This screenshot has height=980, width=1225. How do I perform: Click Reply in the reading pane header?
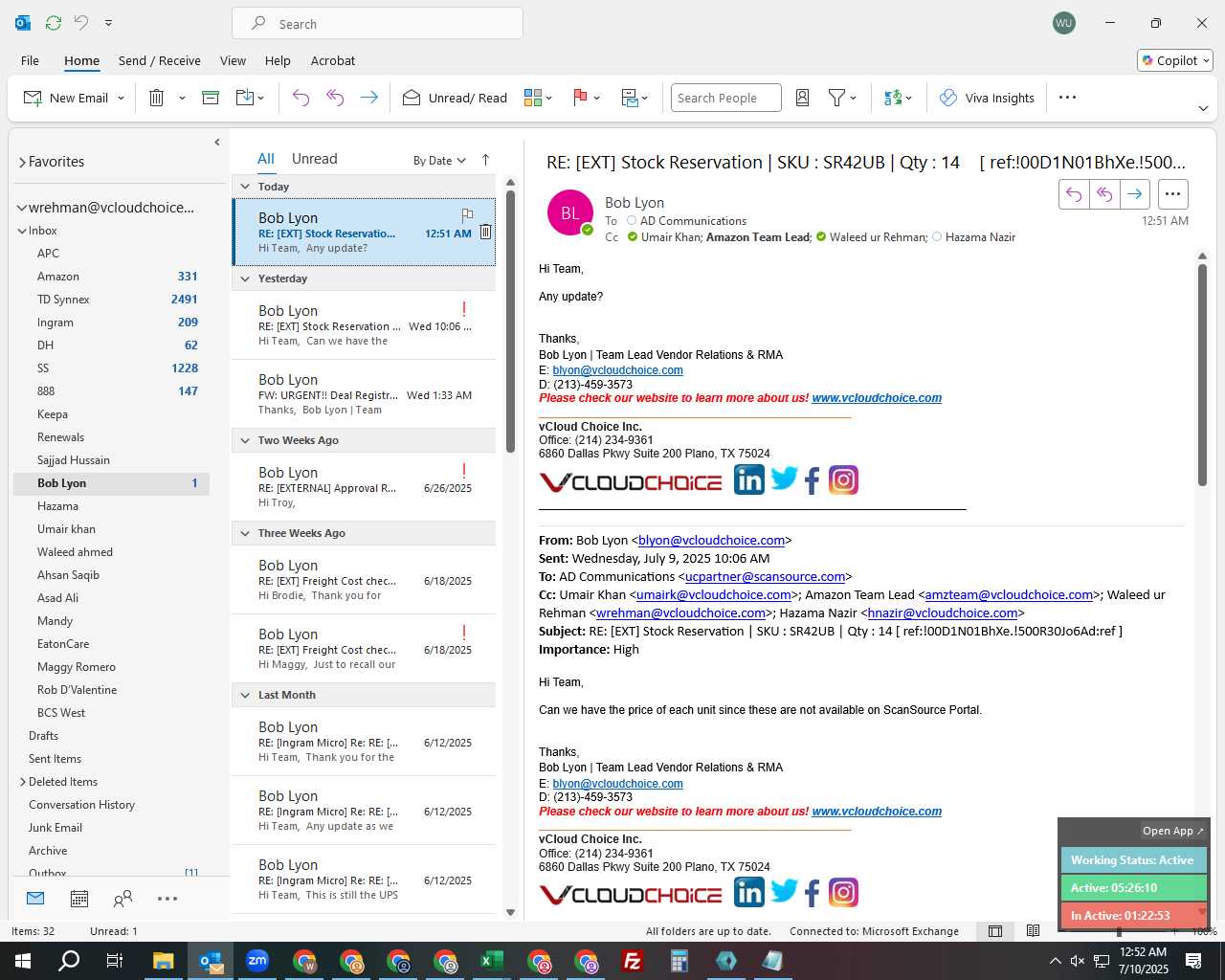(x=1074, y=194)
